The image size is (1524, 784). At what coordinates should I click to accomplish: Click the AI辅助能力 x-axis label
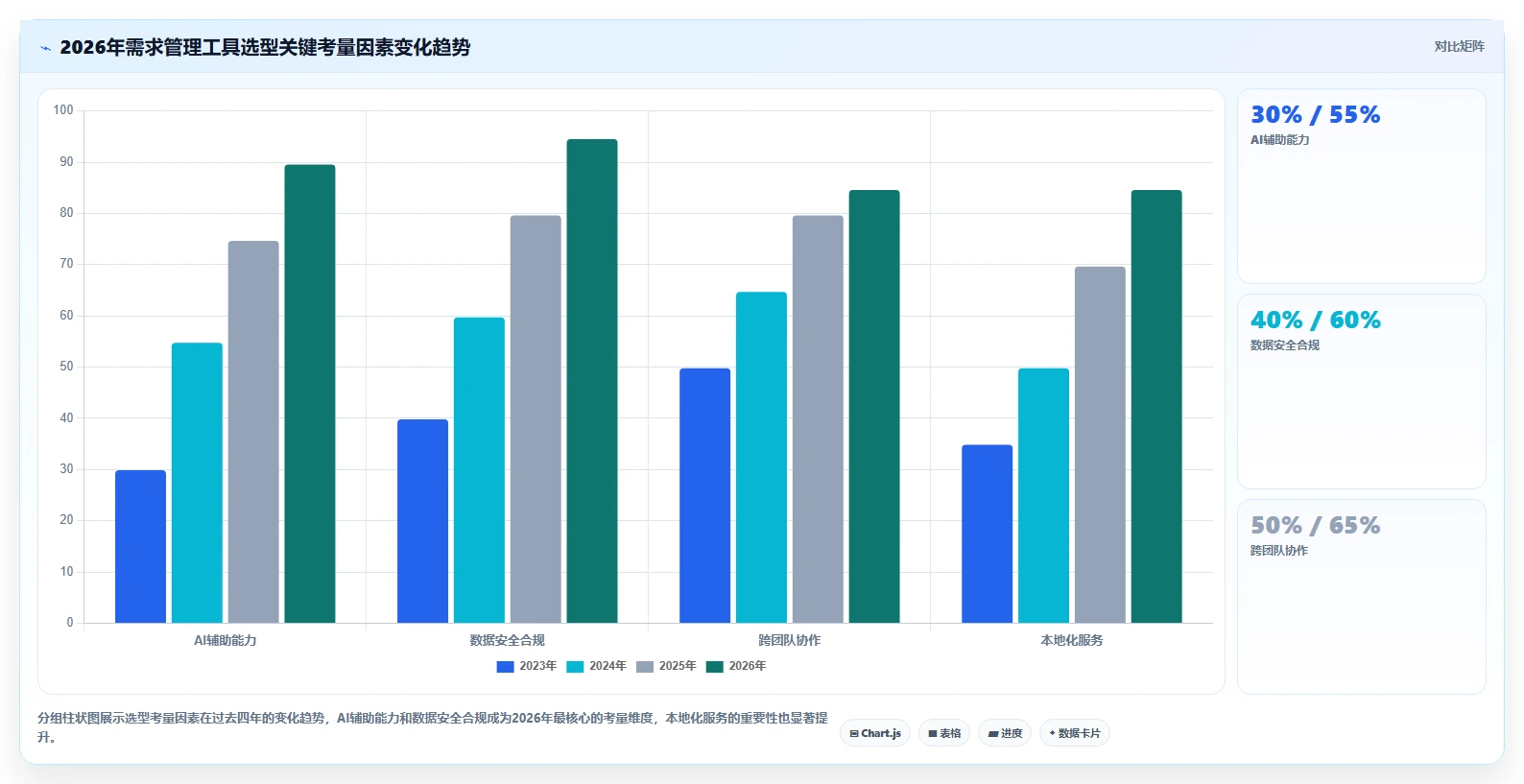(226, 640)
